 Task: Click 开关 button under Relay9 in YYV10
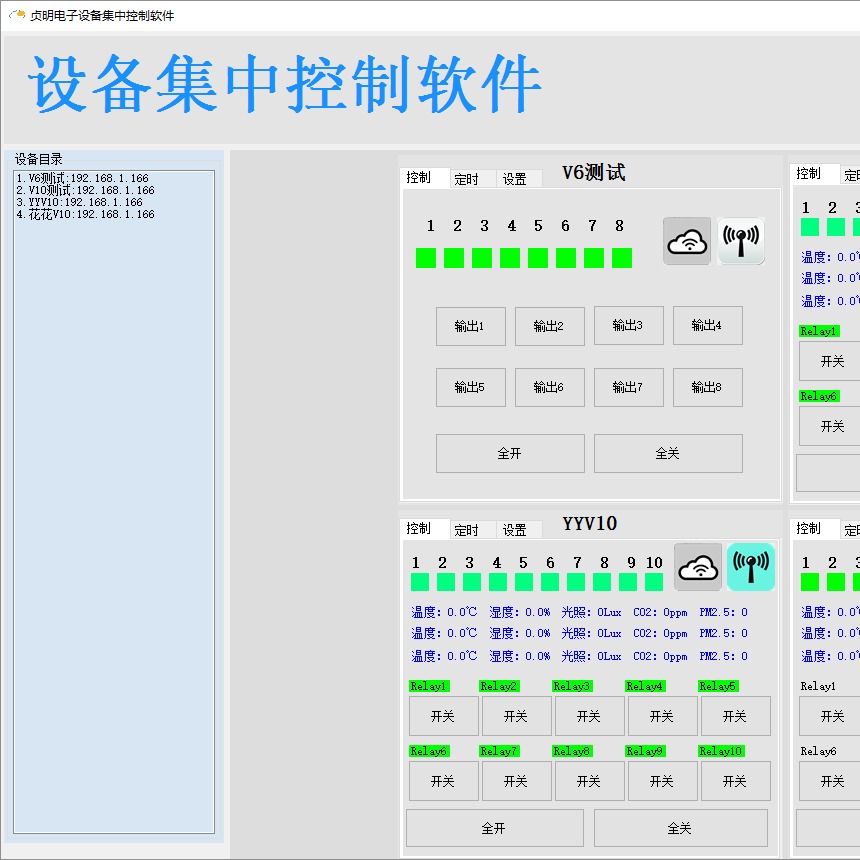(662, 780)
